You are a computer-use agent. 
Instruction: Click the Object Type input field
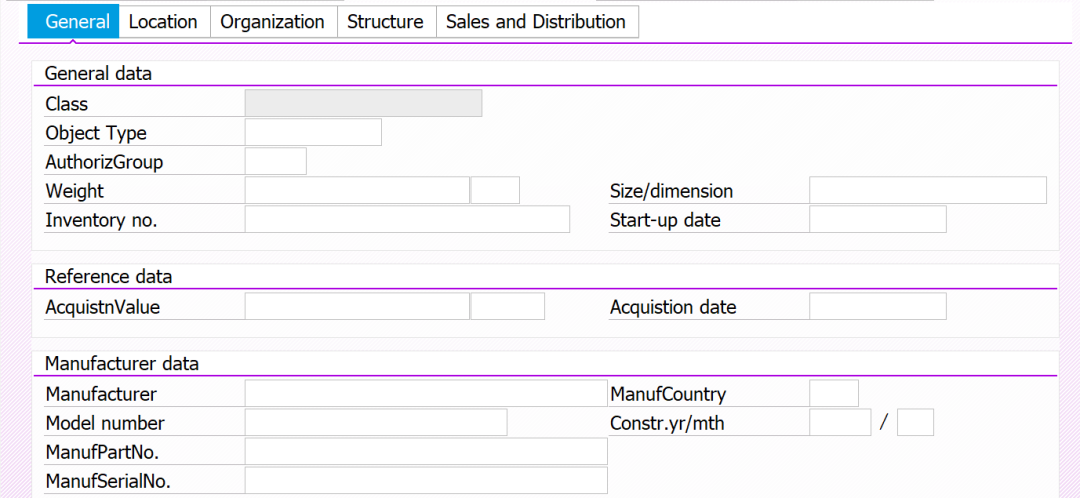click(x=313, y=133)
